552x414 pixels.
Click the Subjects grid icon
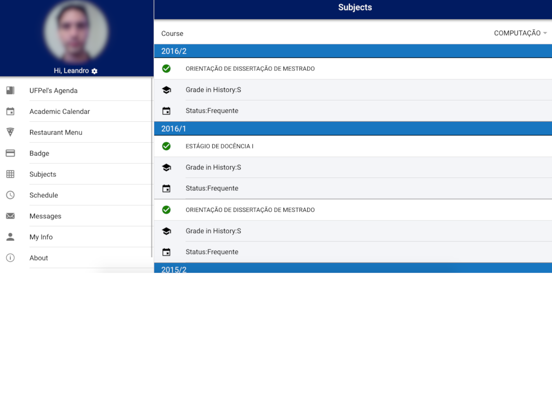coord(10,174)
